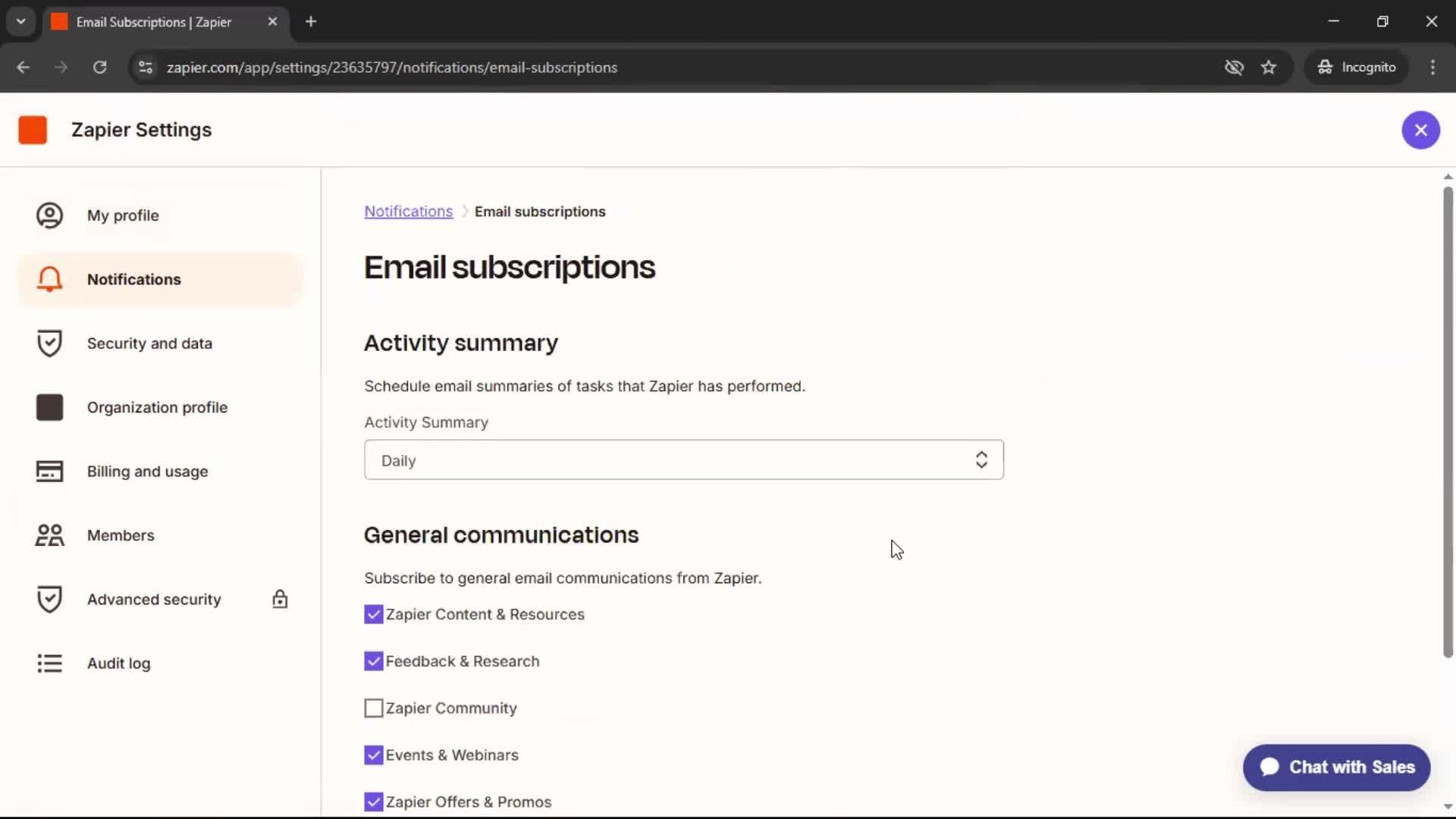
Task: Open the tab search dropdown arrow
Action: pyautogui.click(x=20, y=22)
